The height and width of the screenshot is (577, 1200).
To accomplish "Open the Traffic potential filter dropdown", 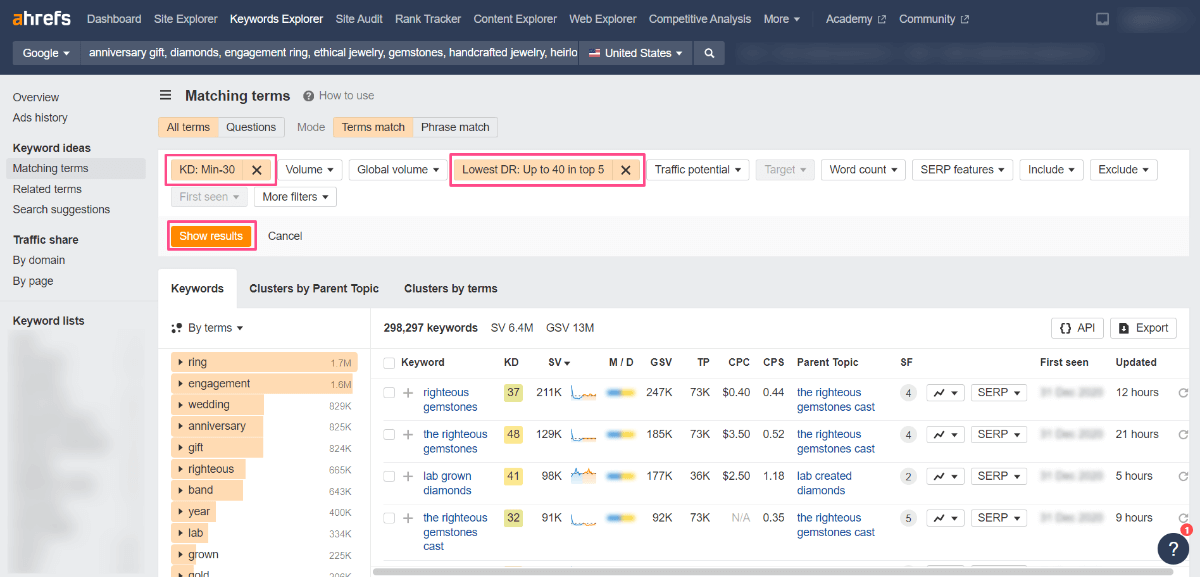I will [x=697, y=170].
